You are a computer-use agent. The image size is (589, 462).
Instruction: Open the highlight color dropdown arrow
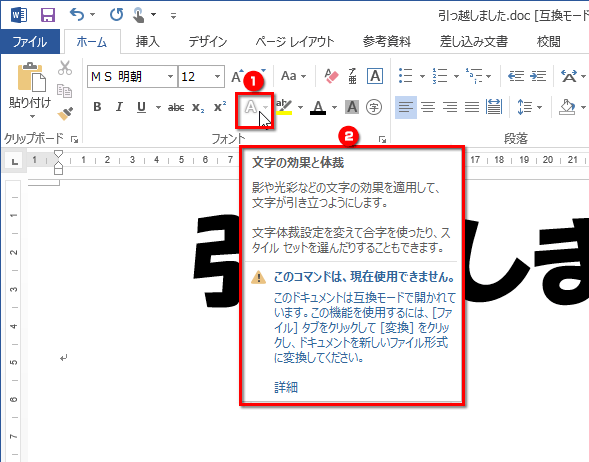pyautogui.click(x=300, y=107)
